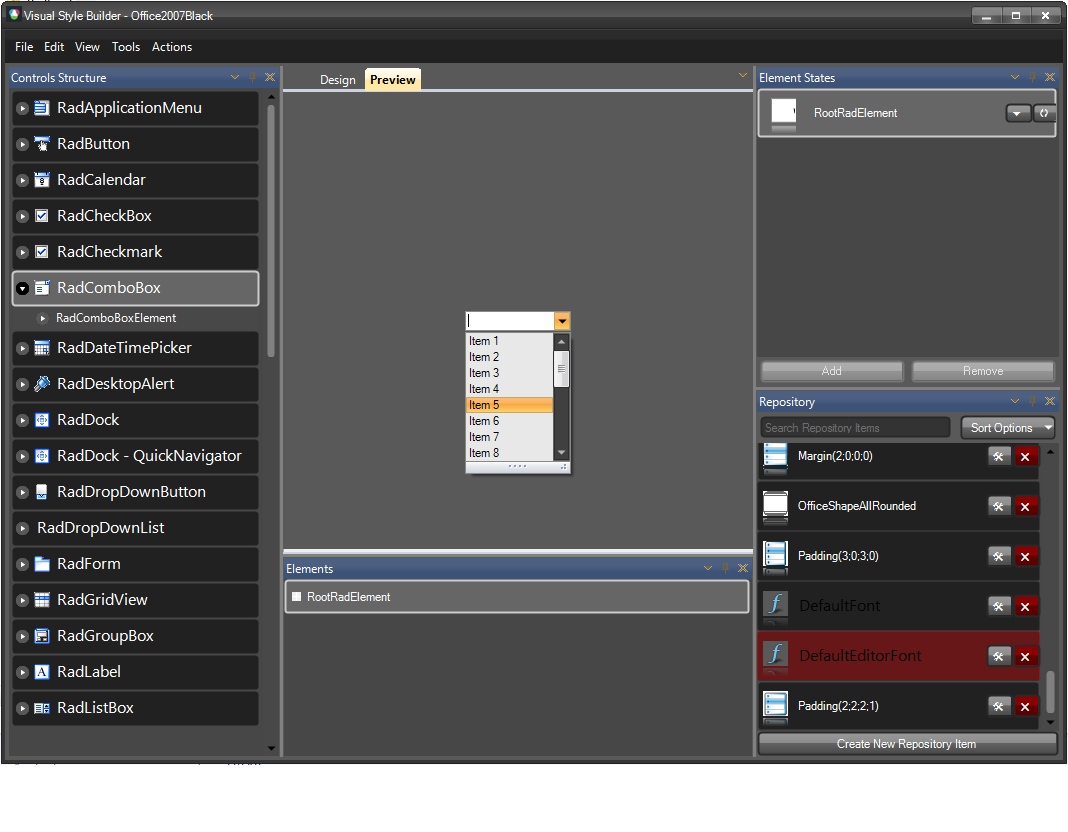Open the Tools menu
Screen dimensions: 1068x832
pos(126,47)
